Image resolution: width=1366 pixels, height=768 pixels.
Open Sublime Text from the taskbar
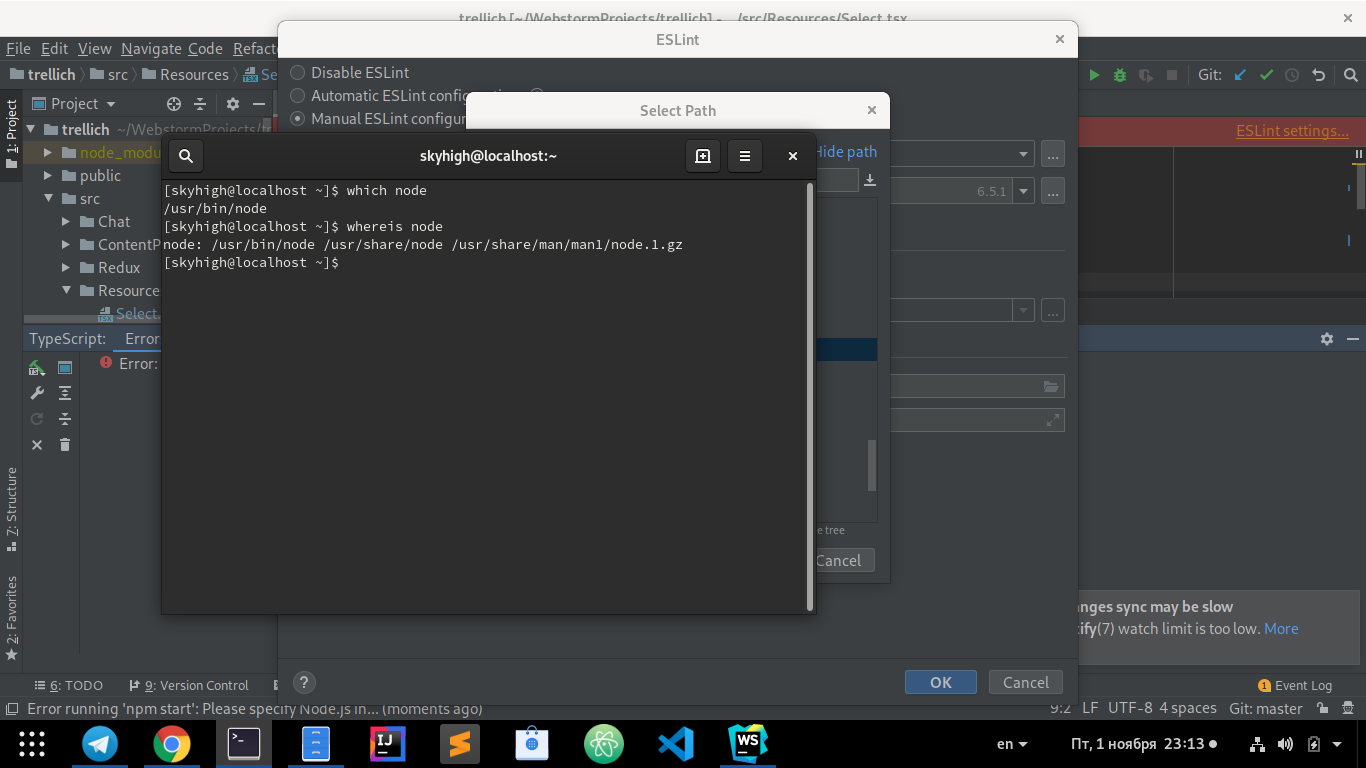click(x=460, y=744)
